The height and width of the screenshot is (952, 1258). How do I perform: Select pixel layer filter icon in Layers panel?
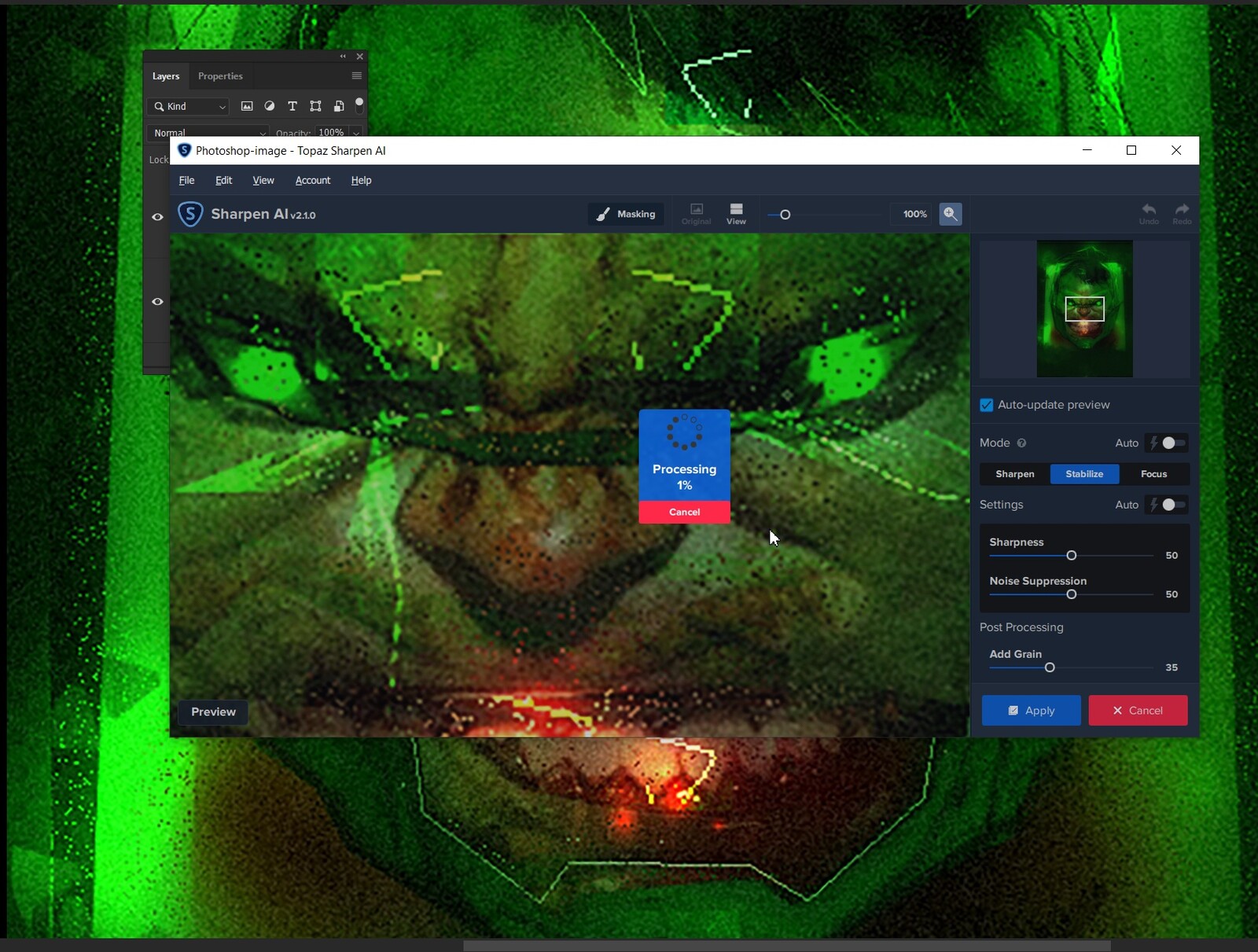tap(247, 106)
